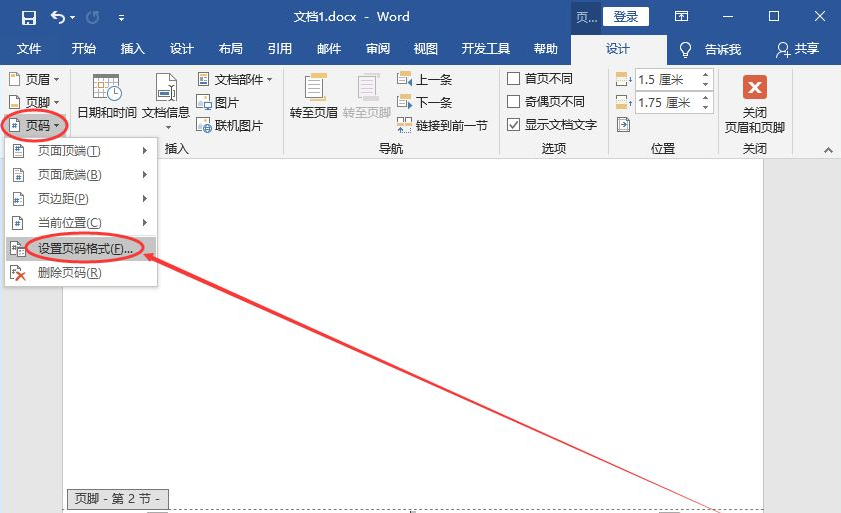841x513 pixels.
Task: Expand the Header dropdown
Action: [34, 79]
